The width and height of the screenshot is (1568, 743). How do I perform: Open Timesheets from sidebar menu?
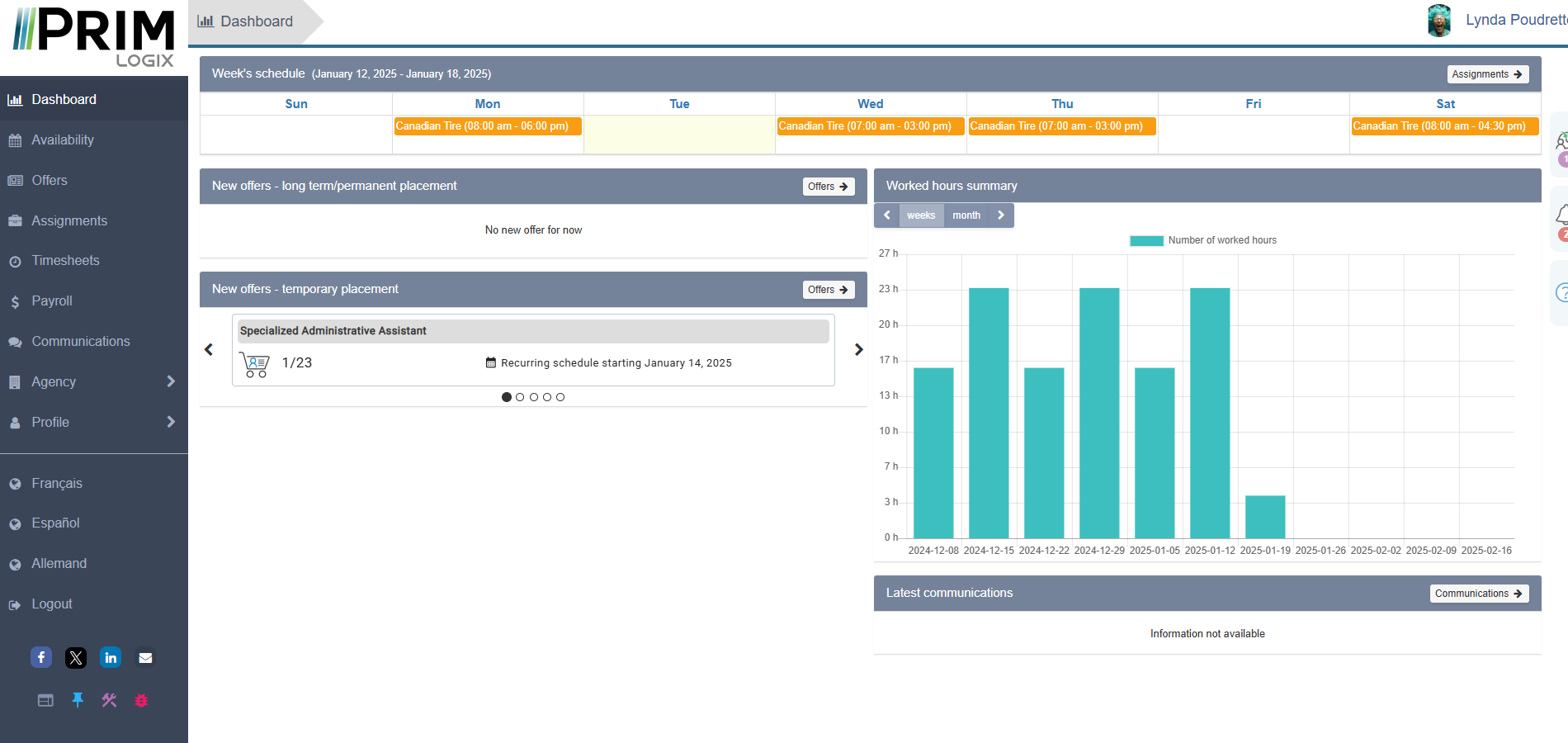(65, 261)
